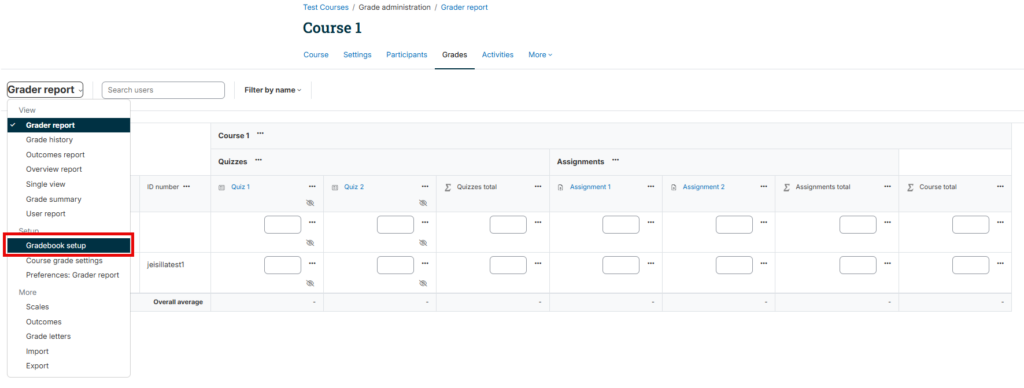Open jeisillatest1 row Assignment 2 cell three-dot menu
The image size is (1024, 388).
click(x=764, y=264)
